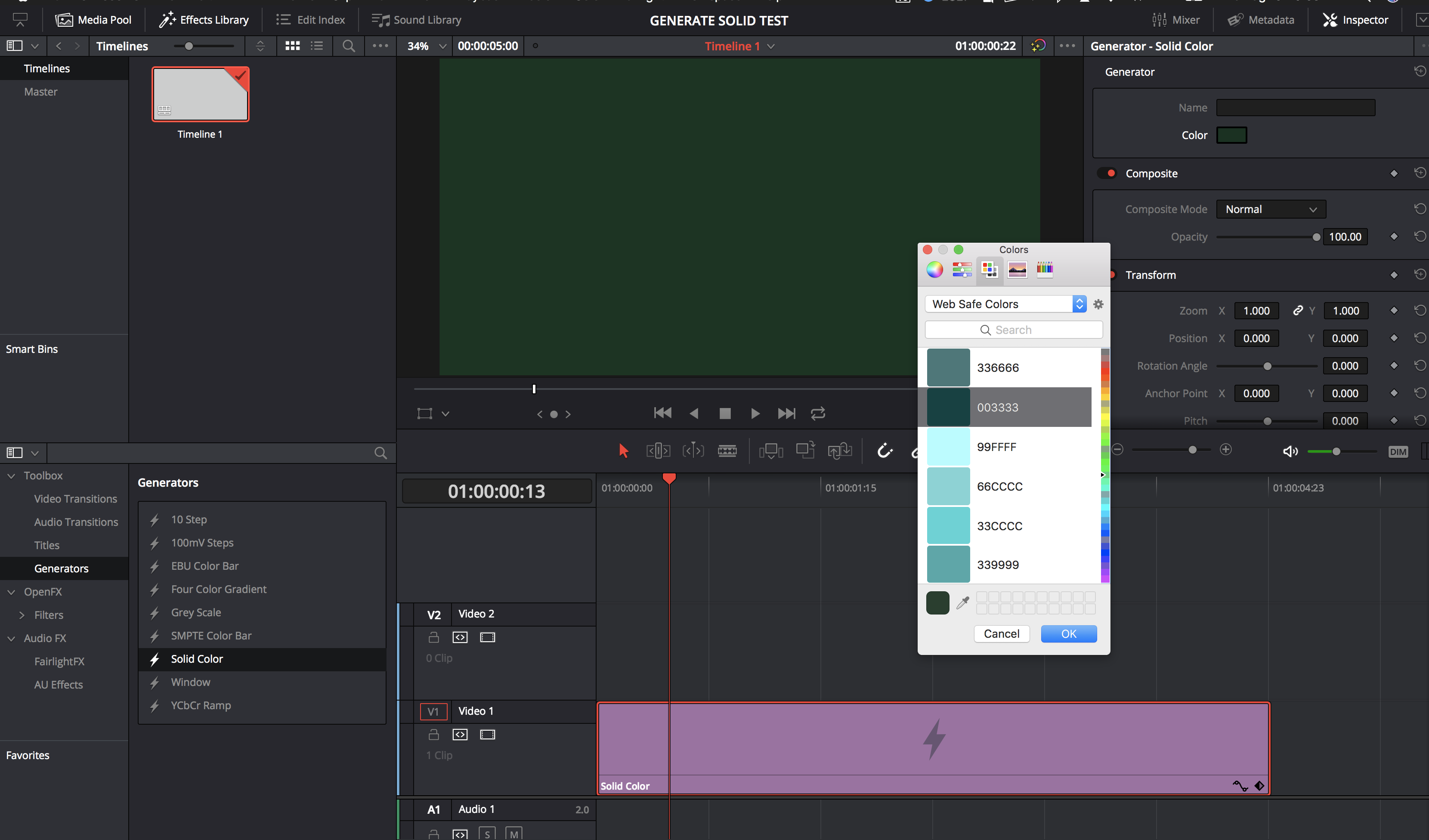Expand the Filters tree item
The image size is (1429, 840).
[x=22, y=615]
